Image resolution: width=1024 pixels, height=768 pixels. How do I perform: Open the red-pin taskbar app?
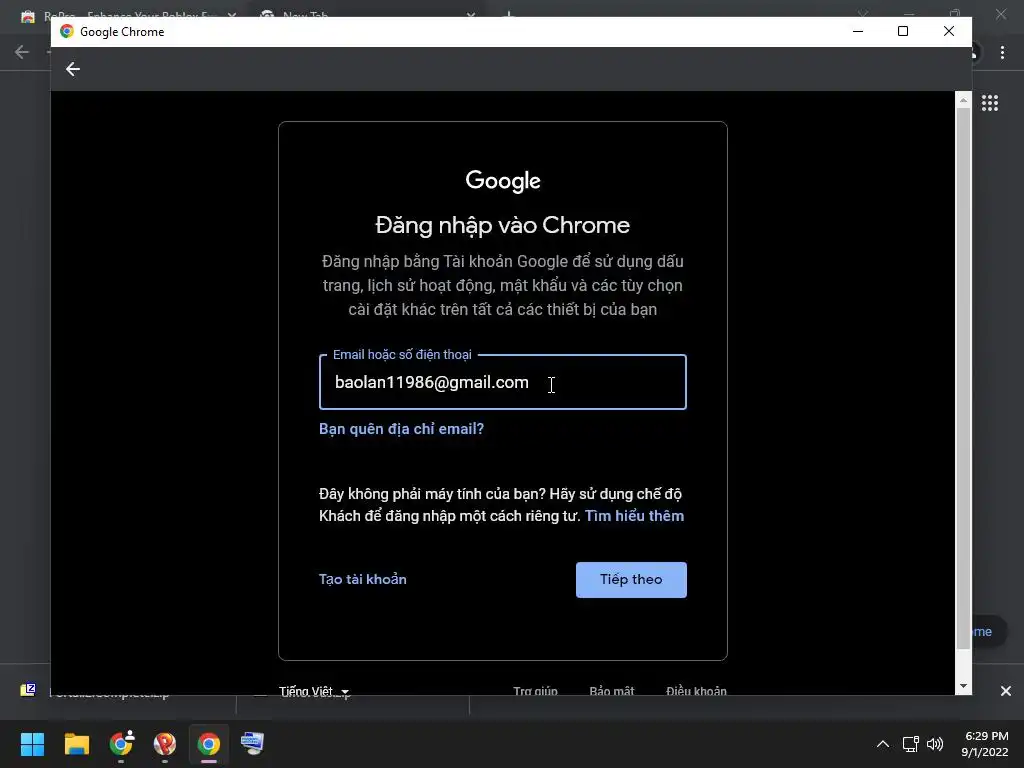tap(165, 744)
